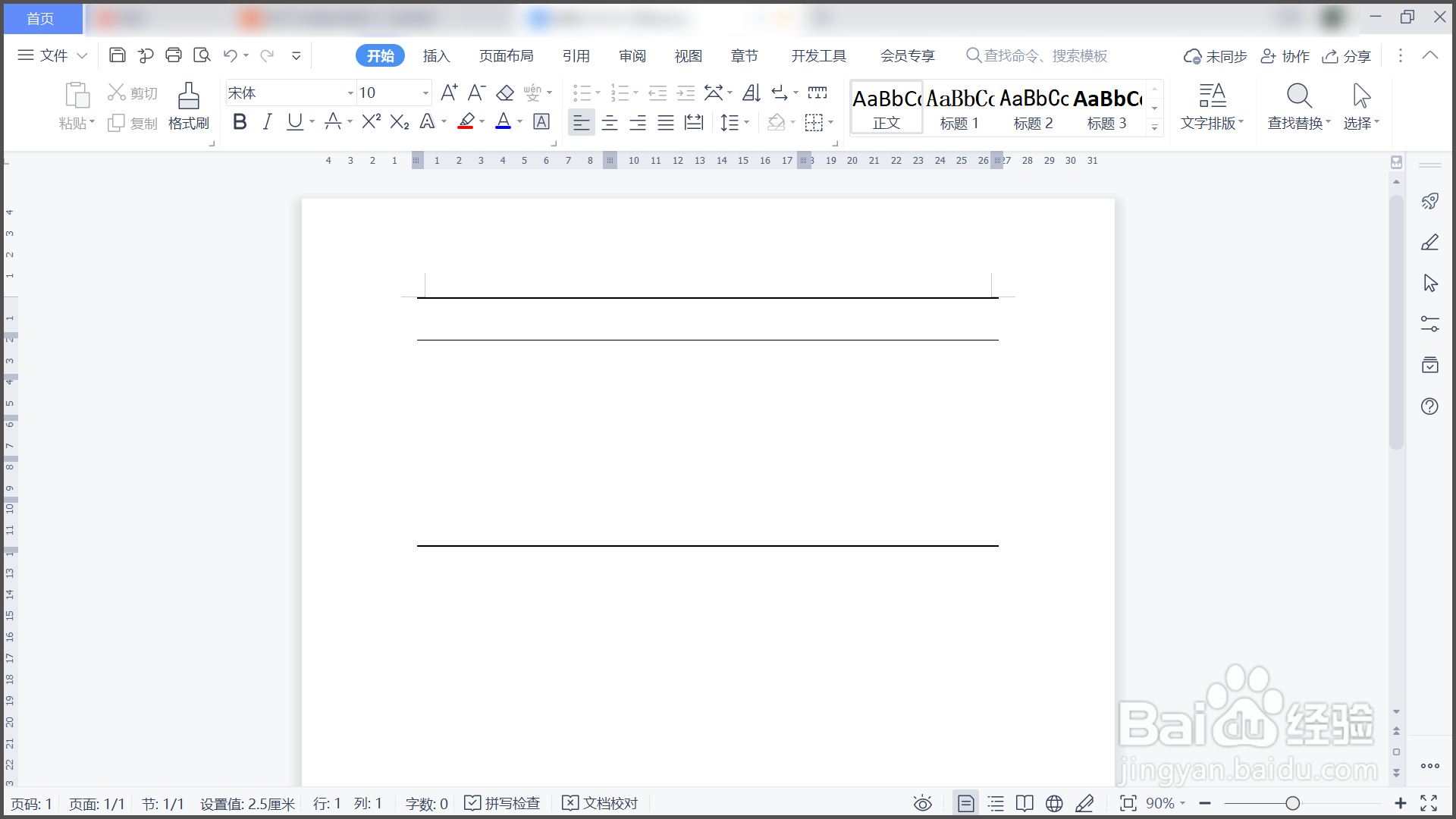Click the Paste clipboard icon
Image resolution: width=1456 pixels, height=819 pixels.
77,96
